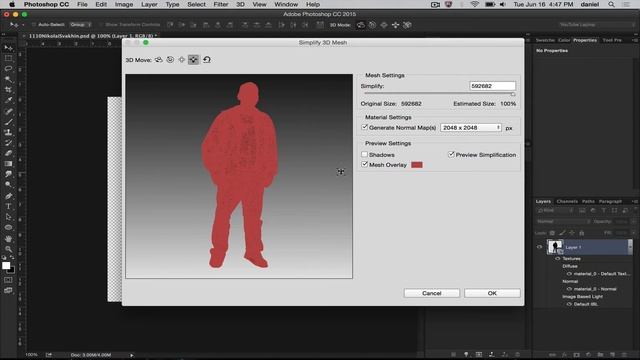Image resolution: width=640 pixels, height=360 pixels.
Task: Open the 3D menu
Action: coord(240,4)
